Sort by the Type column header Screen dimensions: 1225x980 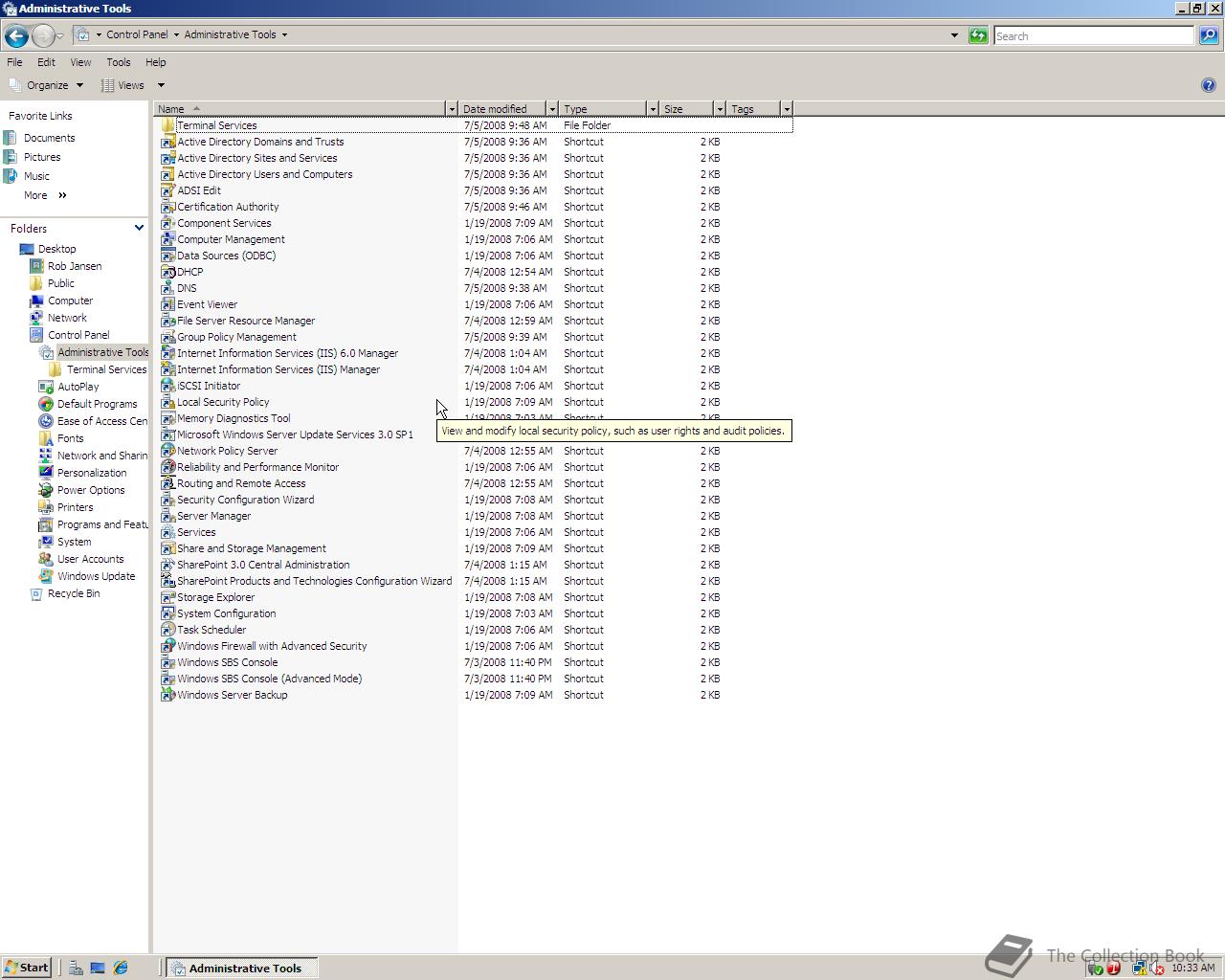click(604, 109)
